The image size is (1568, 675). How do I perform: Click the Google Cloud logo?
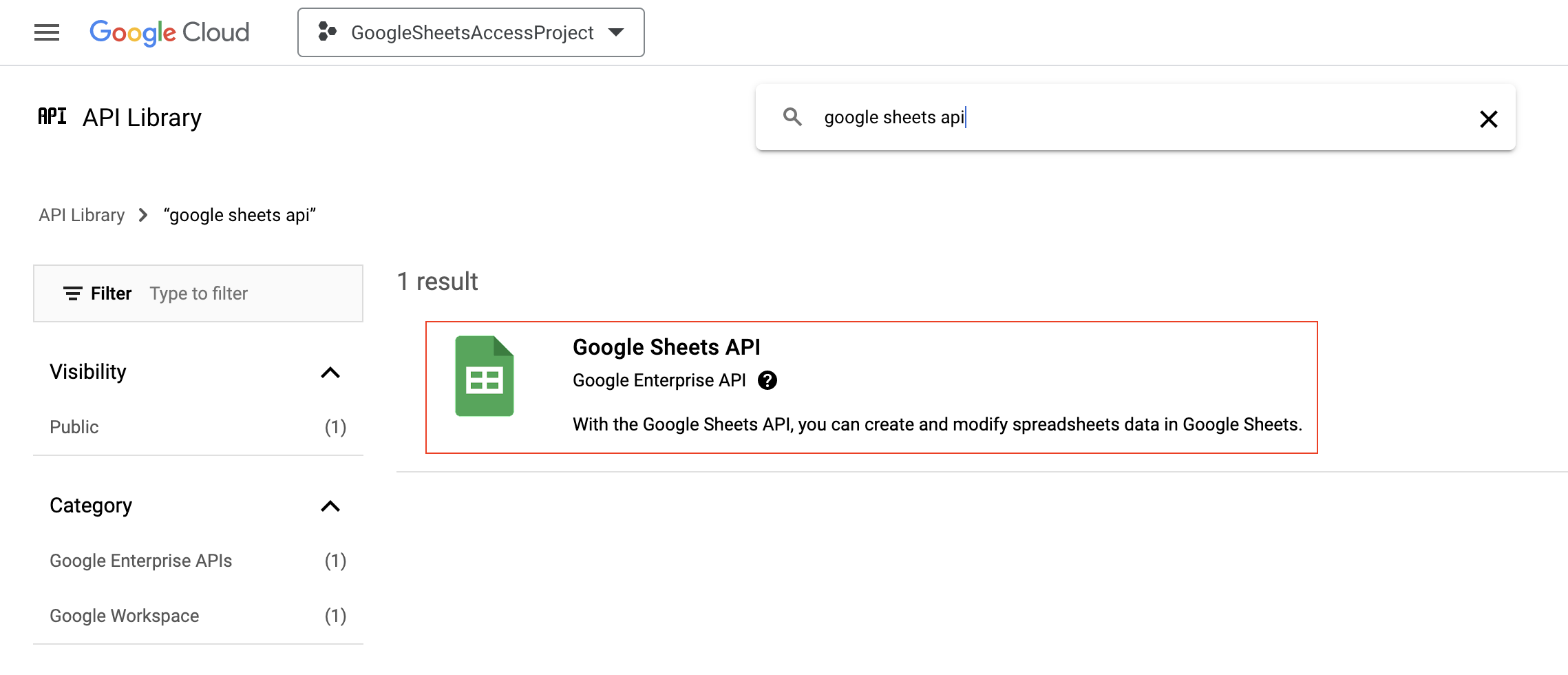[x=169, y=32]
